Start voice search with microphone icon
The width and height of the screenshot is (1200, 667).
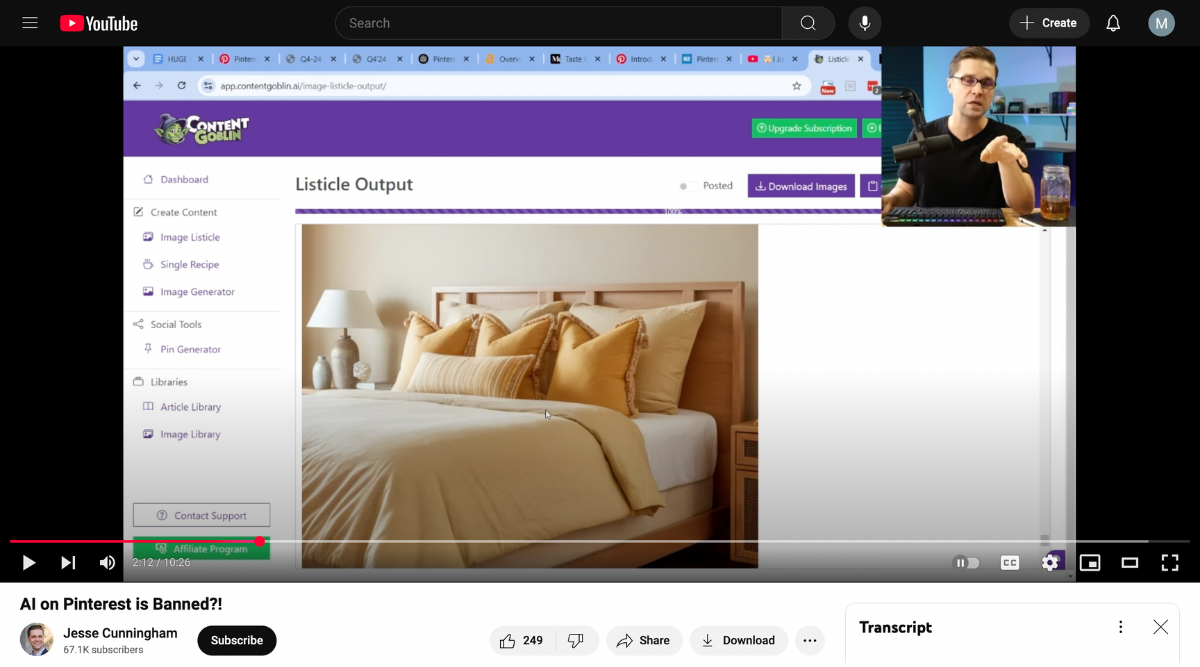(865, 23)
